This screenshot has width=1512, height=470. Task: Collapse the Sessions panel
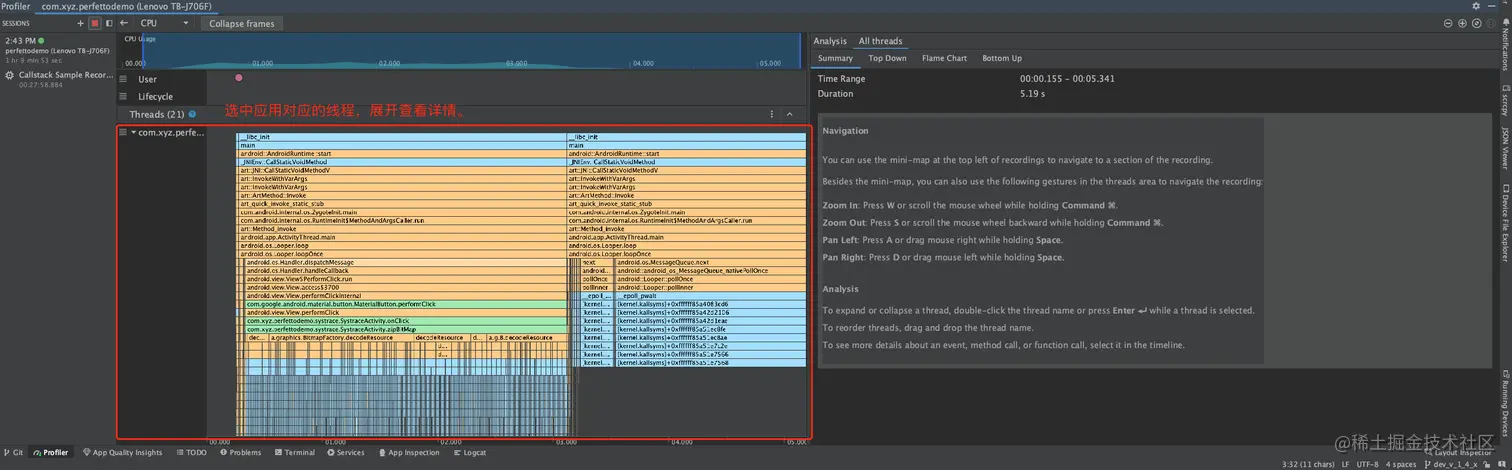(x=109, y=22)
